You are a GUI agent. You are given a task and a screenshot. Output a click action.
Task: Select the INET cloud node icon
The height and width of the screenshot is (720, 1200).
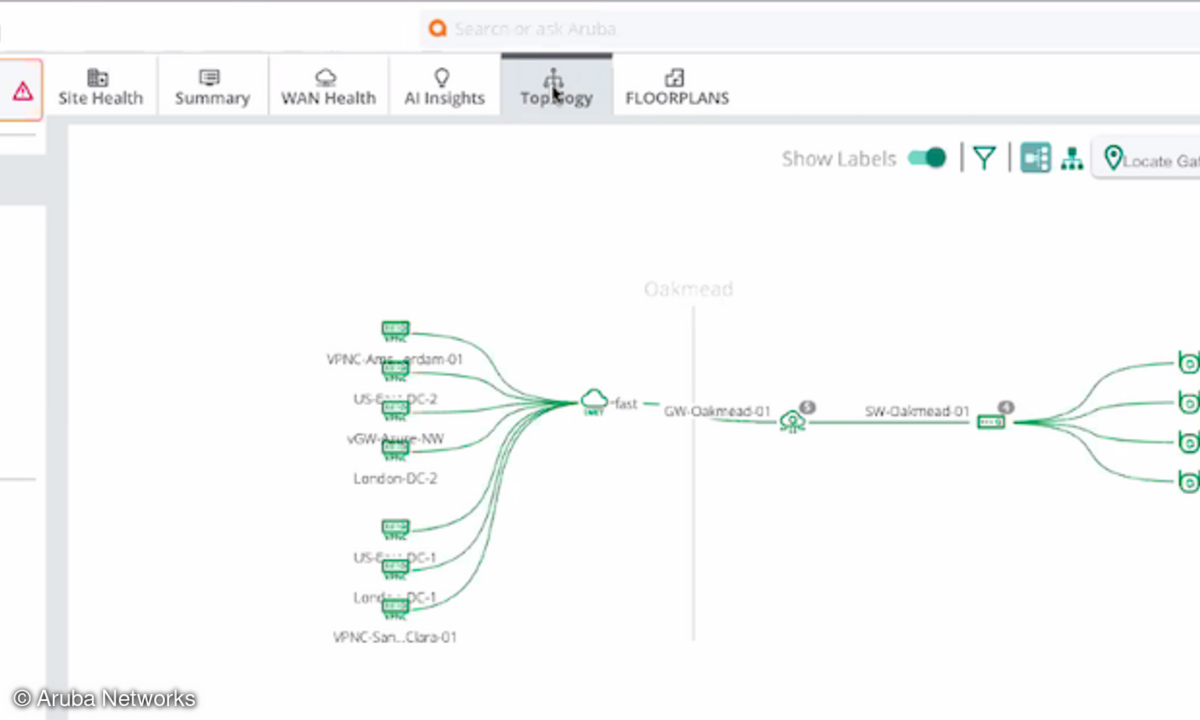(x=594, y=402)
